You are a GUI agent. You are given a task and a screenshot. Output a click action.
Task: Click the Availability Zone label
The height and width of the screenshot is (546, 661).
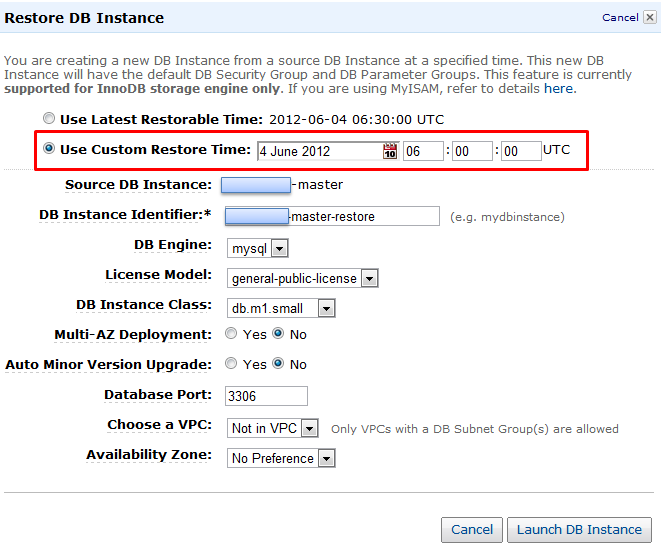pos(149,455)
